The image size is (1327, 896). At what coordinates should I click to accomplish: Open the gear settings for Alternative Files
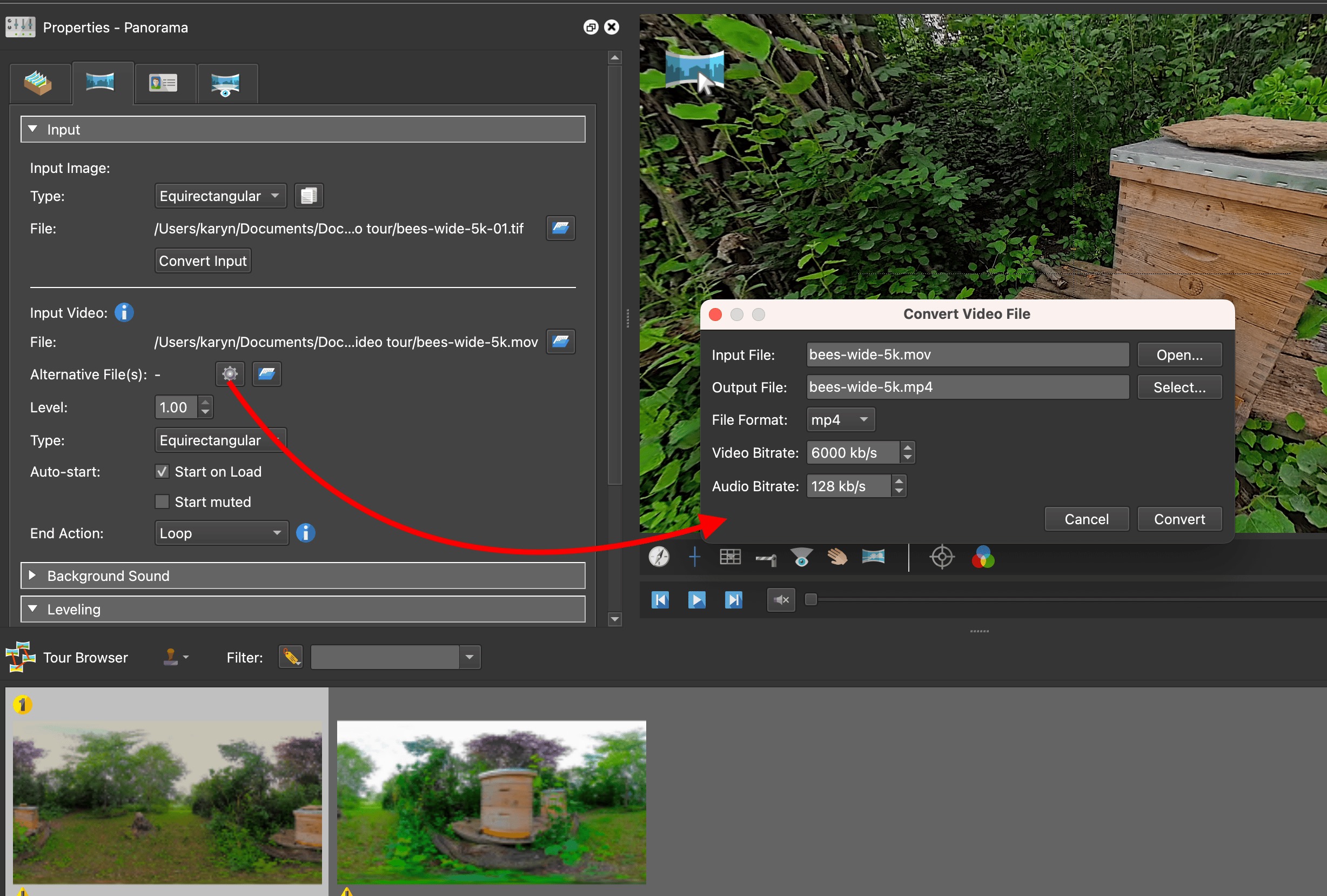click(x=229, y=374)
